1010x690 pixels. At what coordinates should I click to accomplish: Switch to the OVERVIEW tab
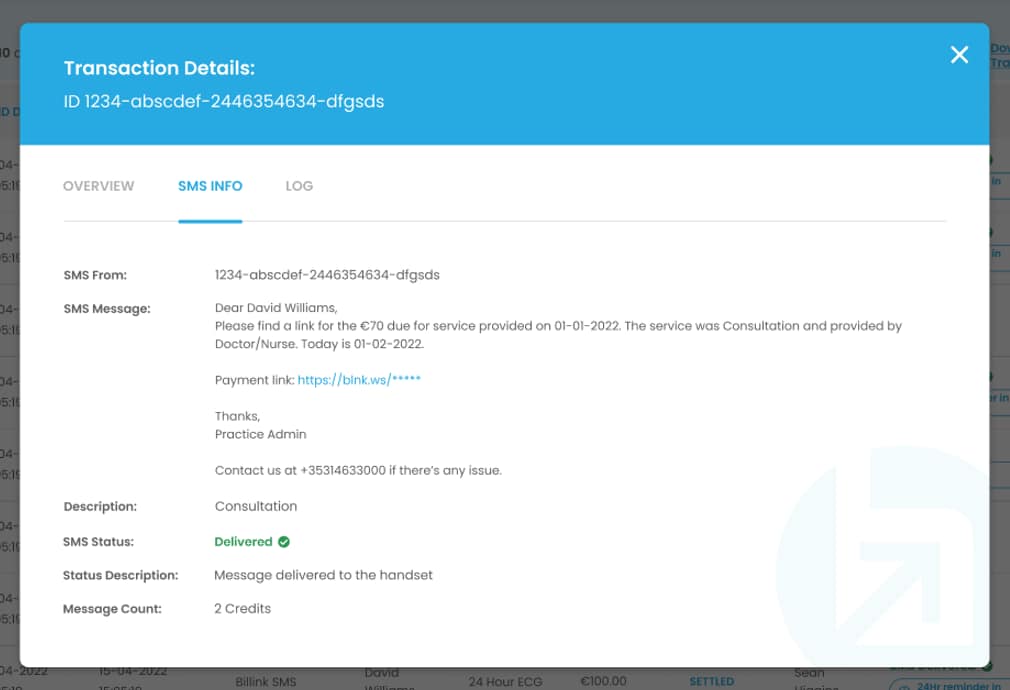98,186
